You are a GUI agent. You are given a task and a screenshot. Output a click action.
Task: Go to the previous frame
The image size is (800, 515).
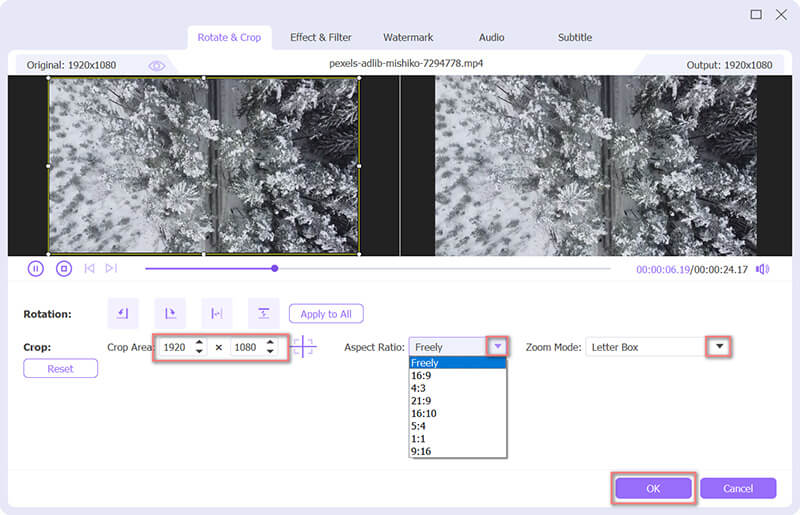pos(89,268)
